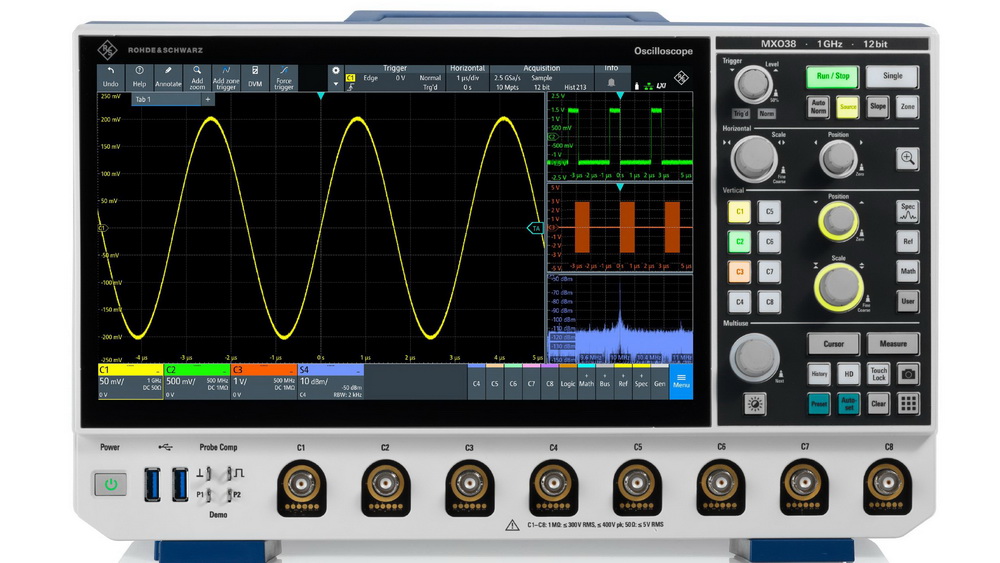Select the Annotate pencil tool
The width and height of the screenshot is (1000, 563).
(168, 77)
